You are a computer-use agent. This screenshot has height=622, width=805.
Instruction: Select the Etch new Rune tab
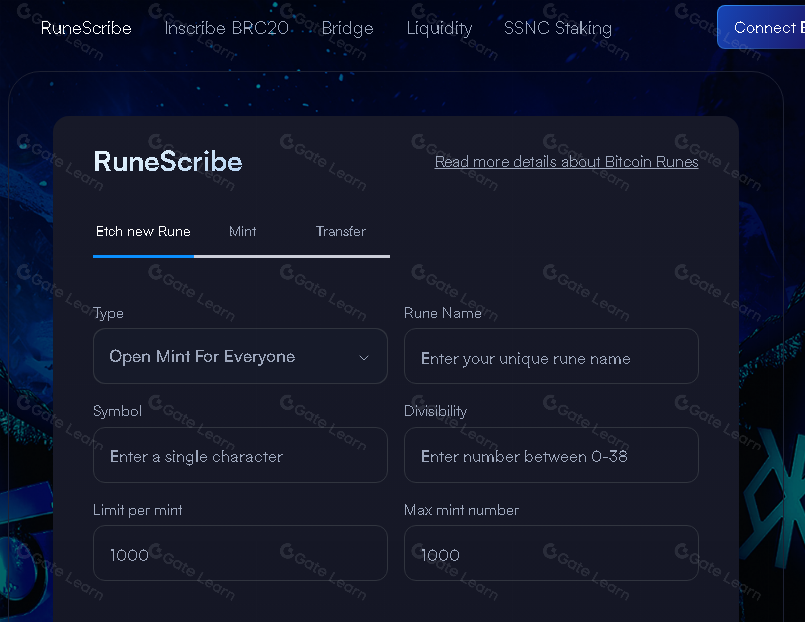143,231
